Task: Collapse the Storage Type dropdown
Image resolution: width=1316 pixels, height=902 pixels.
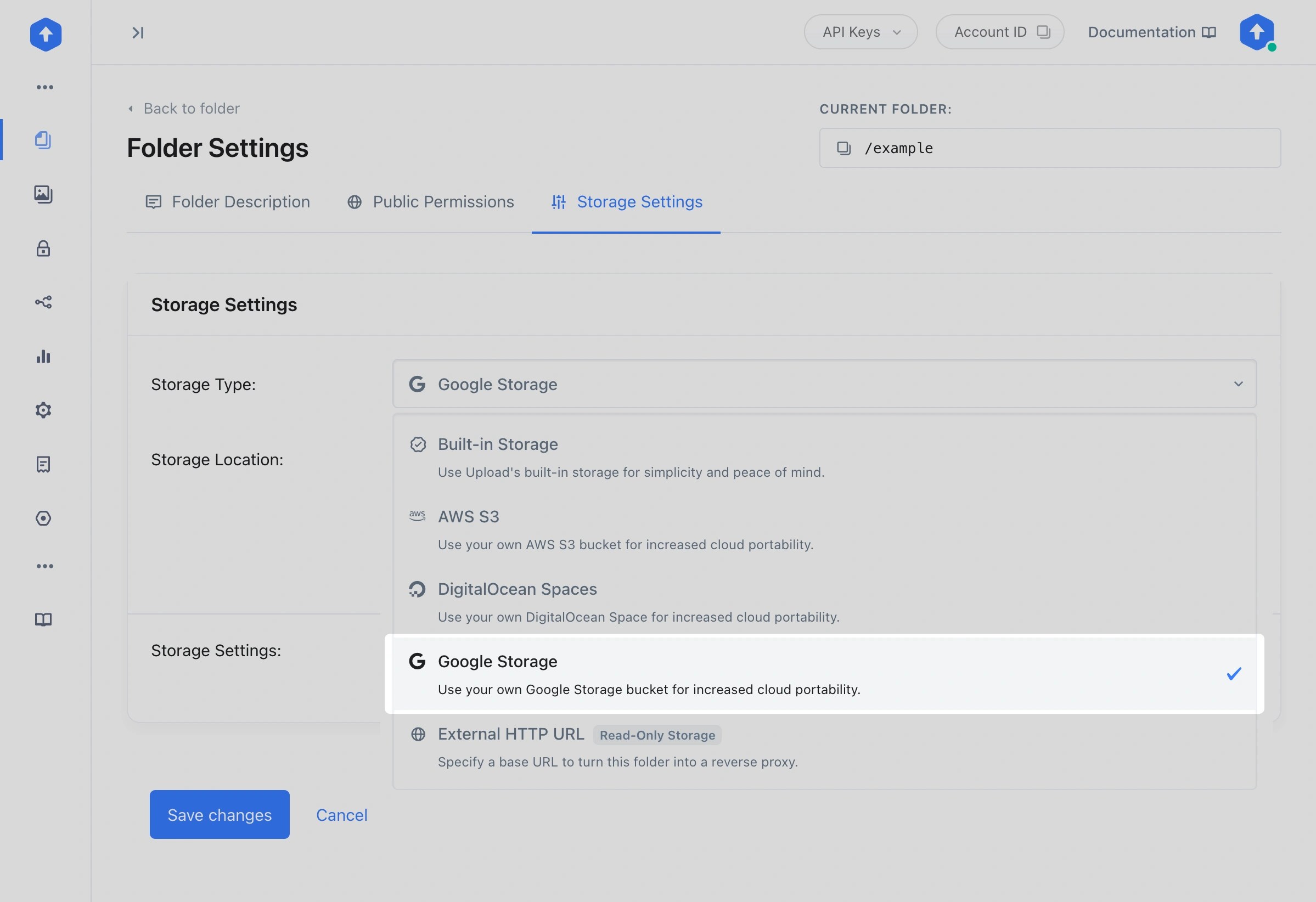Action: (x=824, y=384)
